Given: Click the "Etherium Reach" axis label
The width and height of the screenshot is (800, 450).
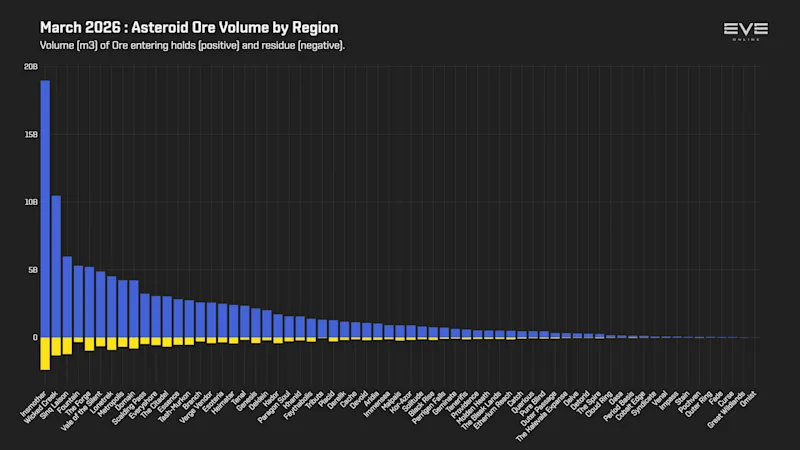Looking at the screenshot, I should point(493,410).
